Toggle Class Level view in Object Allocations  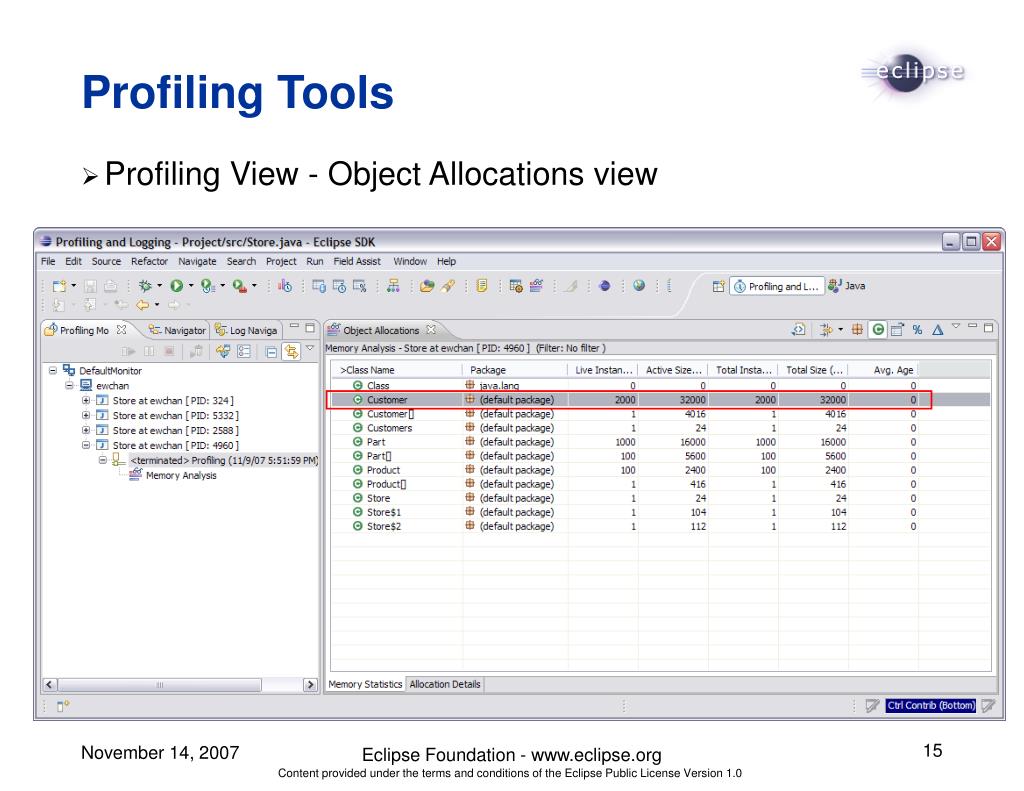coord(878,330)
